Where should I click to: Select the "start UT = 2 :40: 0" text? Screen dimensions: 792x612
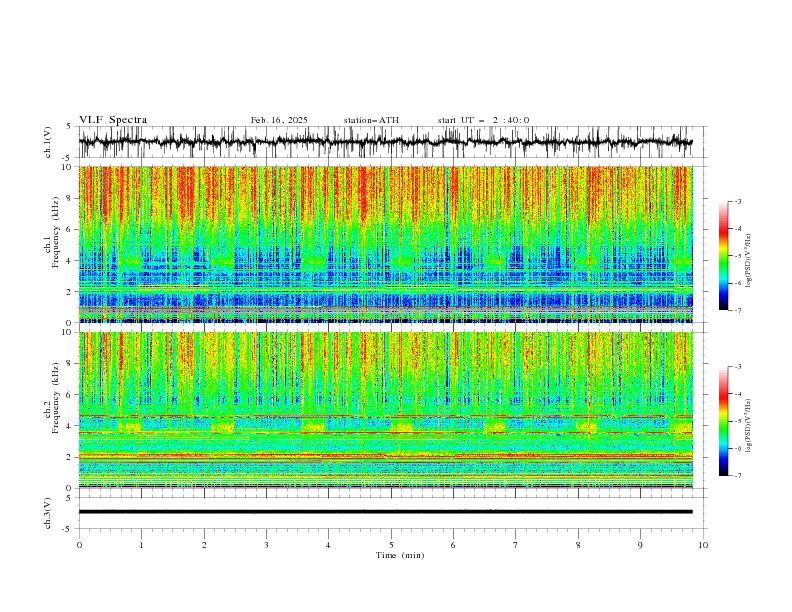tap(483, 120)
